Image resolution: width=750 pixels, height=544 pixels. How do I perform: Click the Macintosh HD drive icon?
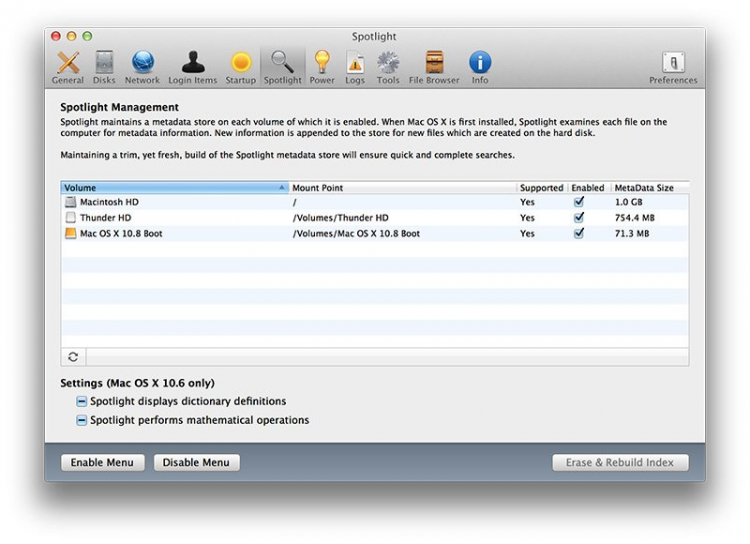71,202
